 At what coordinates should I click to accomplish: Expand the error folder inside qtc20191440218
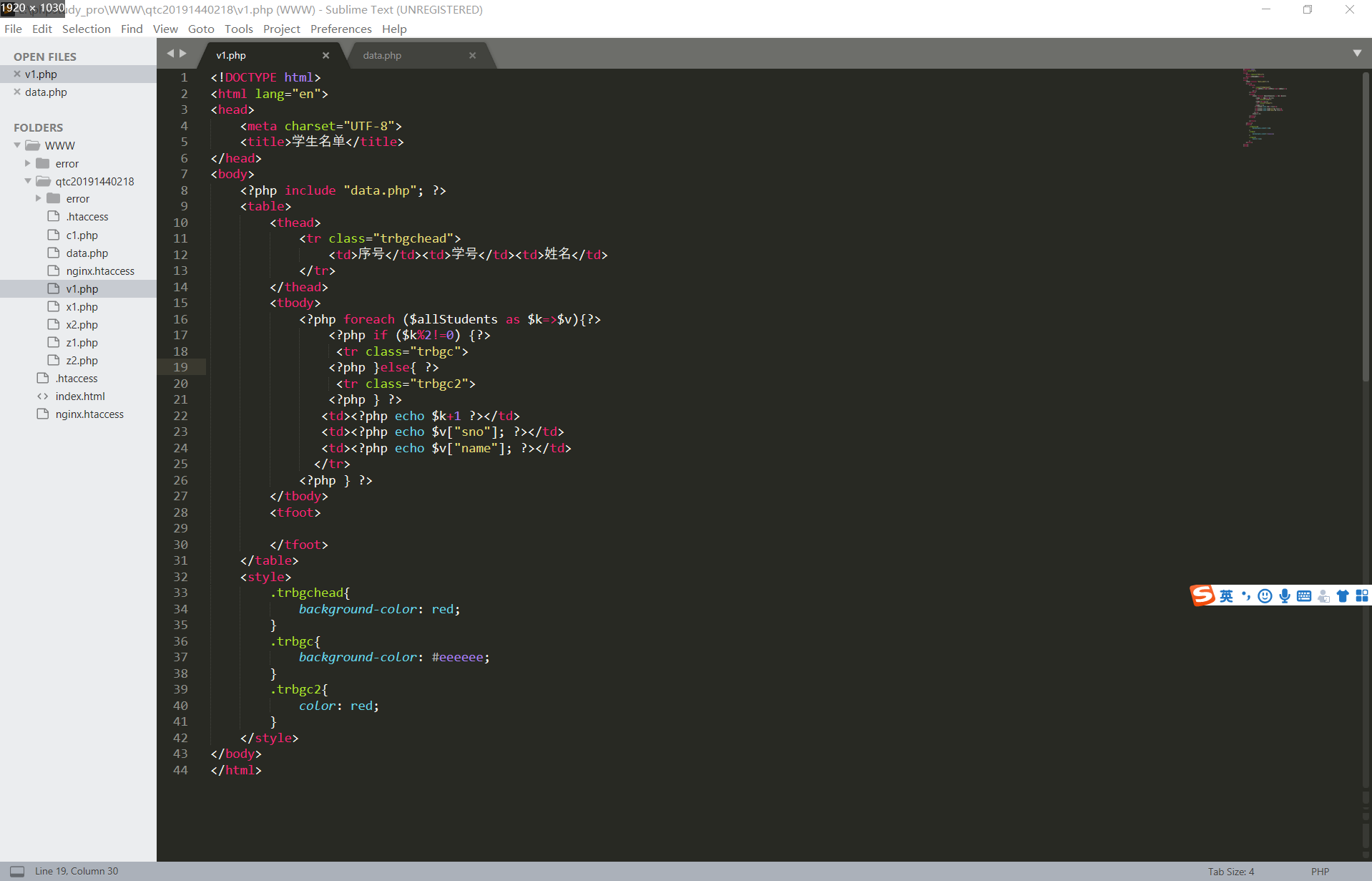[x=39, y=198]
